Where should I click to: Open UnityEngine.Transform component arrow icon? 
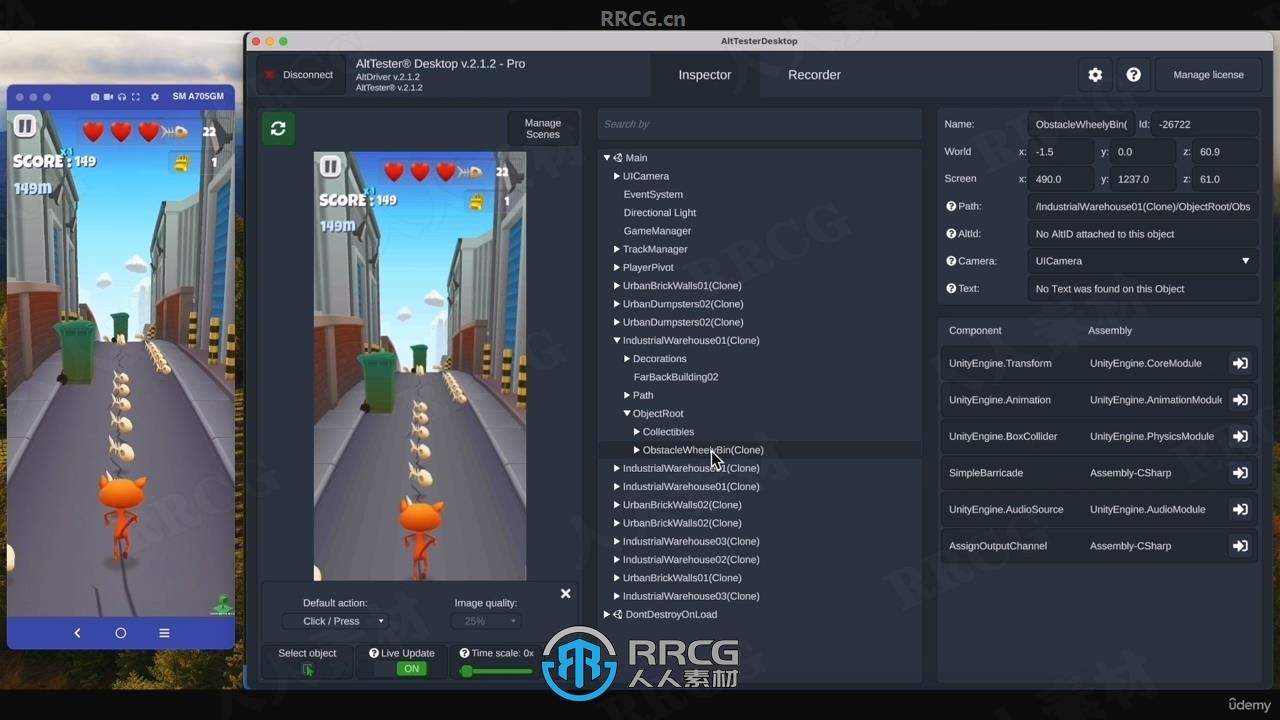(1240, 363)
